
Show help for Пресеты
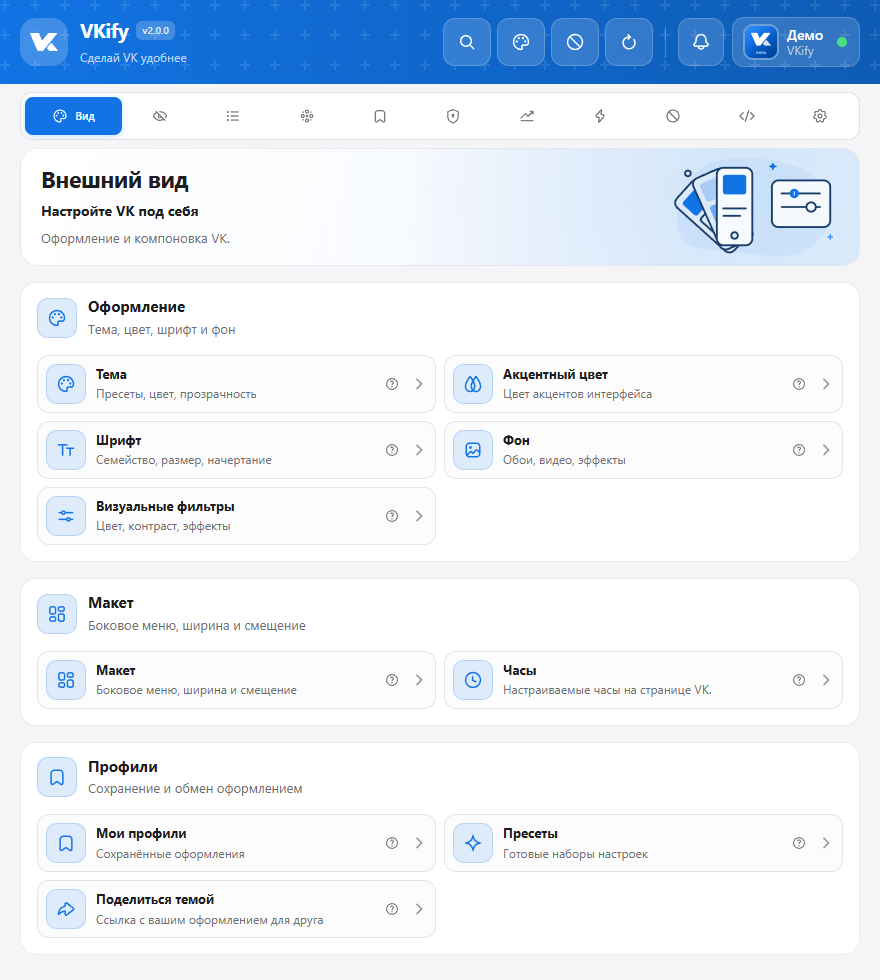[x=799, y=843]
